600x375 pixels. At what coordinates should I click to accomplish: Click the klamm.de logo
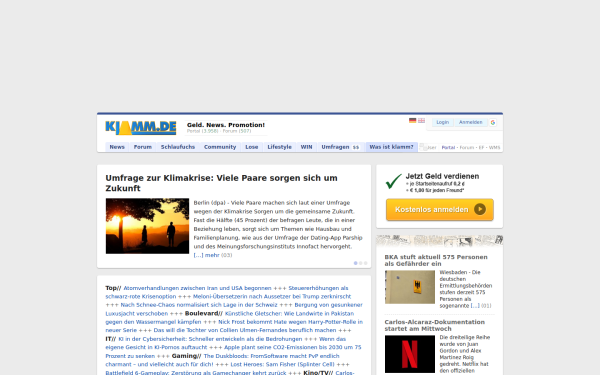140,128
